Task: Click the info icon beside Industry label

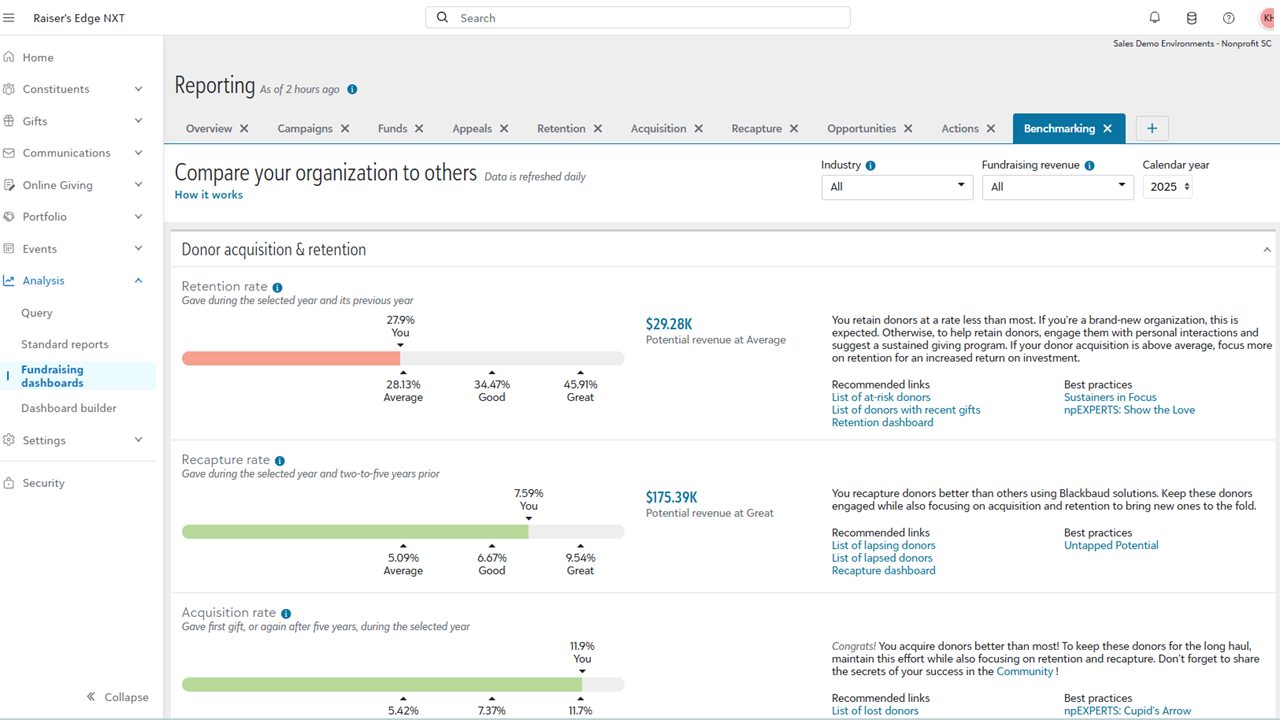Action: click(x=870, y=166)
